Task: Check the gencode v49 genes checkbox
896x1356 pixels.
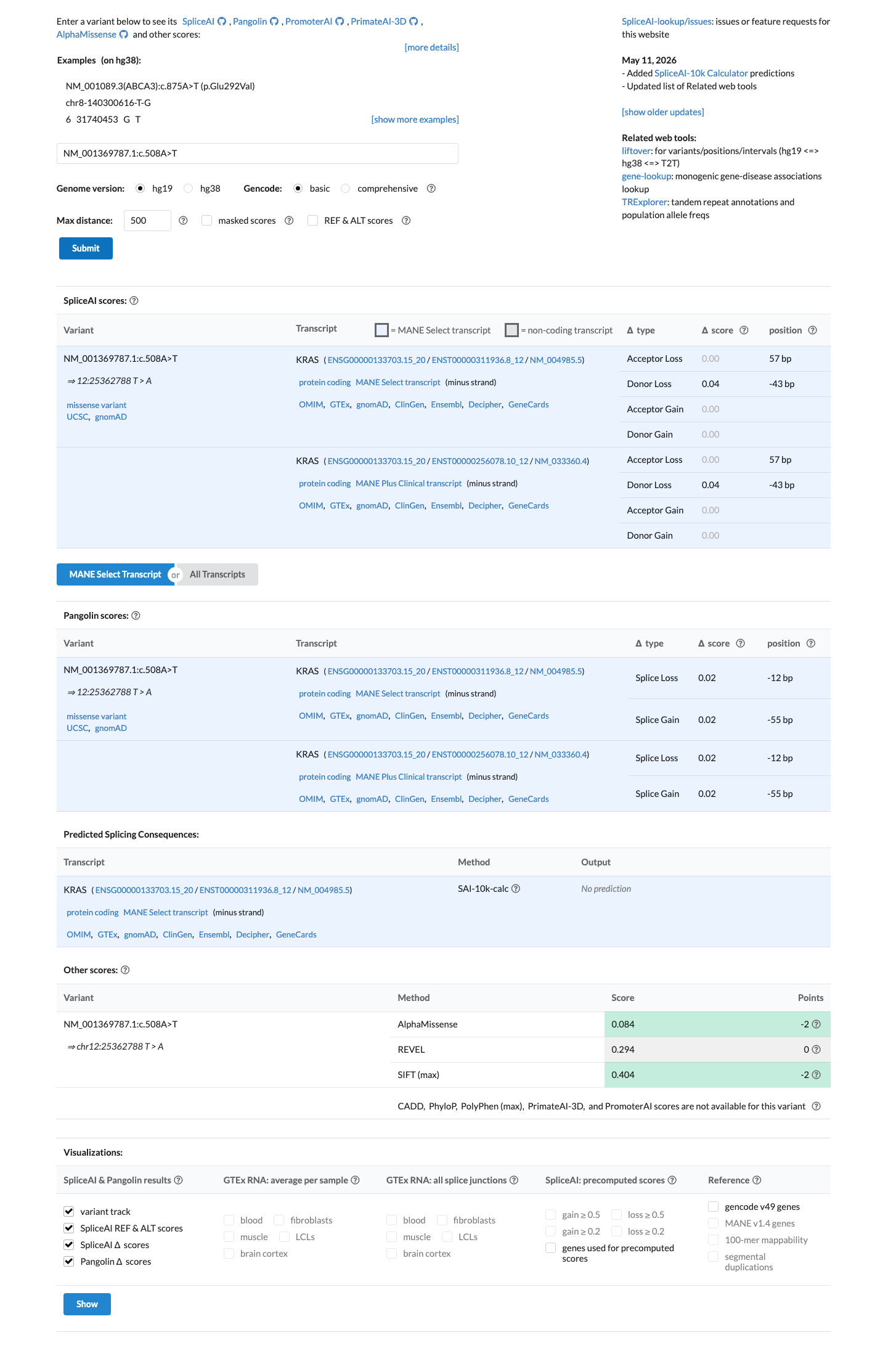Action: pyautogui.click(x=714, y=1207)
